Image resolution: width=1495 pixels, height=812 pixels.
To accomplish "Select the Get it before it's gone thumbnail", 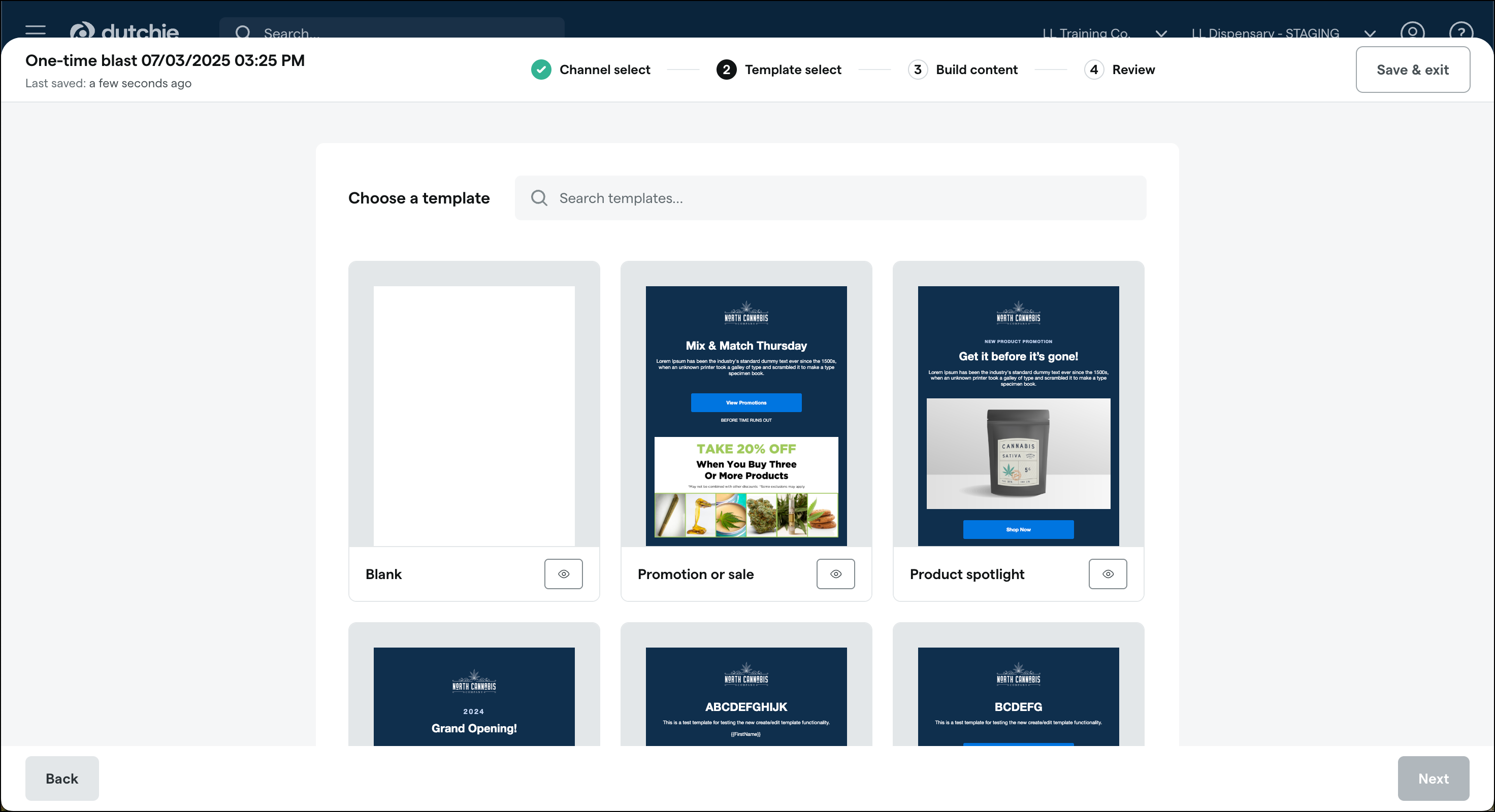I will (1019, 416).
